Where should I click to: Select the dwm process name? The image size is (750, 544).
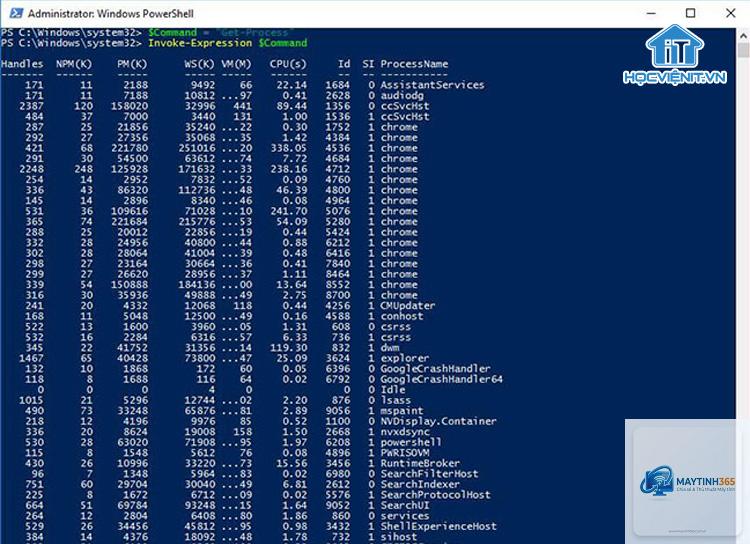390,348
